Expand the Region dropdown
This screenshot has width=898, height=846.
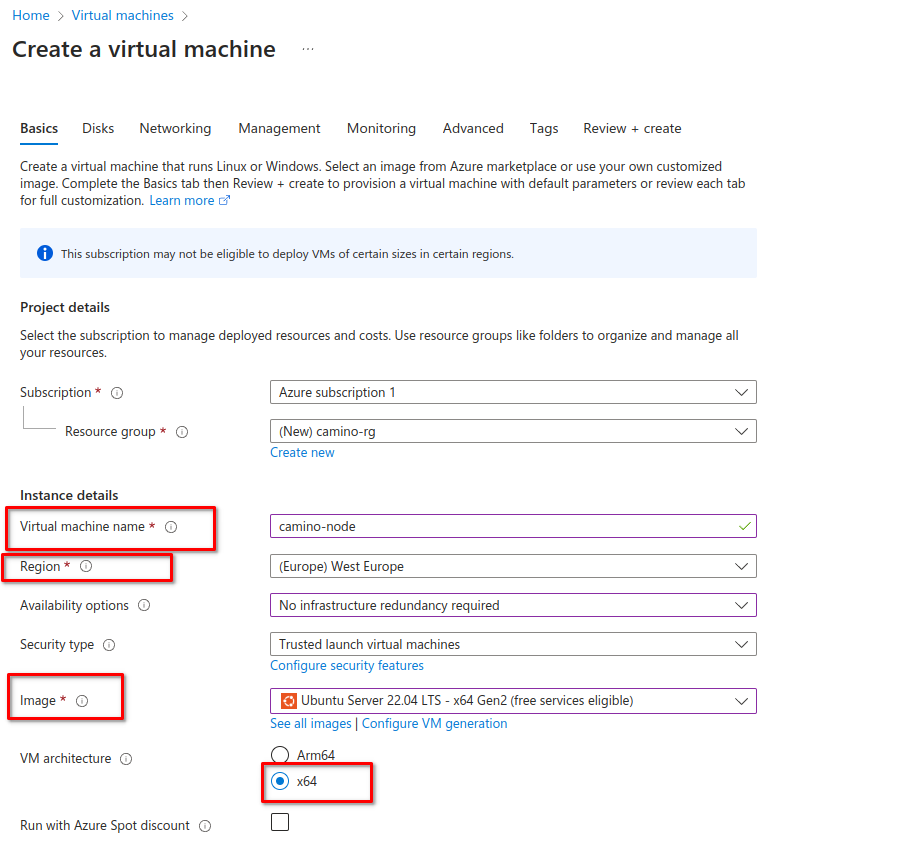pyautogui.click(x=513, y=566)
